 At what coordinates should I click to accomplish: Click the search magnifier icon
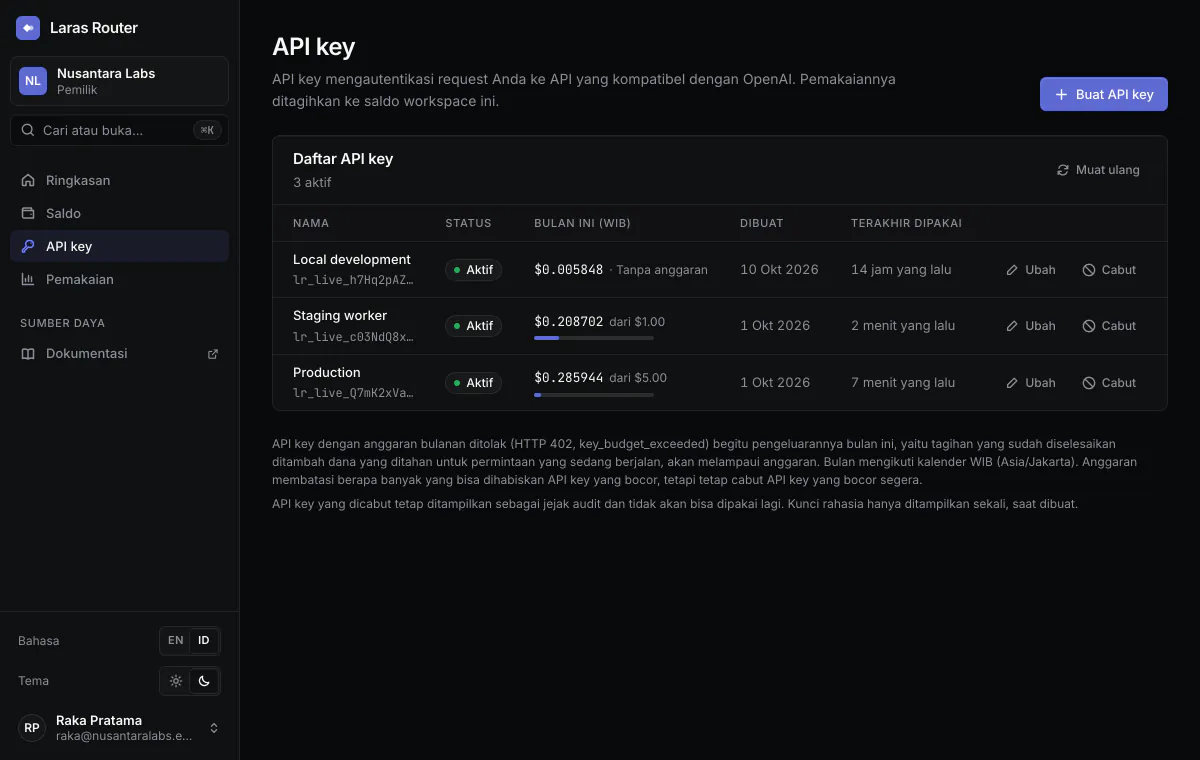28,130
